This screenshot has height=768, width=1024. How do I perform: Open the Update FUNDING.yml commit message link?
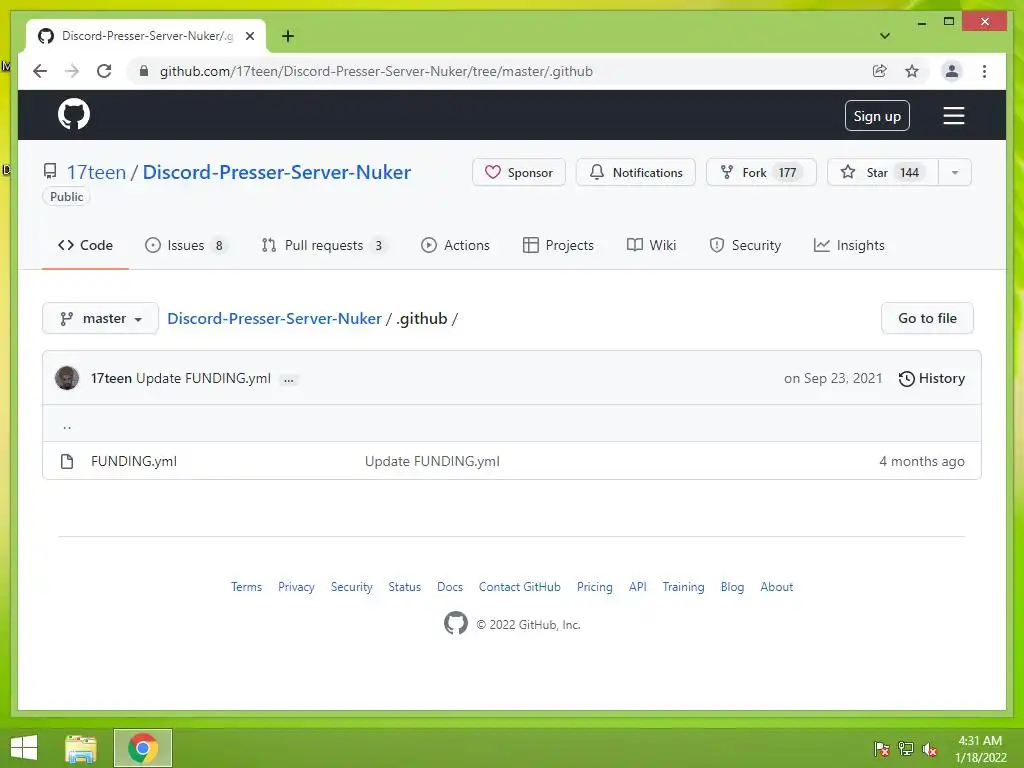[x=203, y=378]
